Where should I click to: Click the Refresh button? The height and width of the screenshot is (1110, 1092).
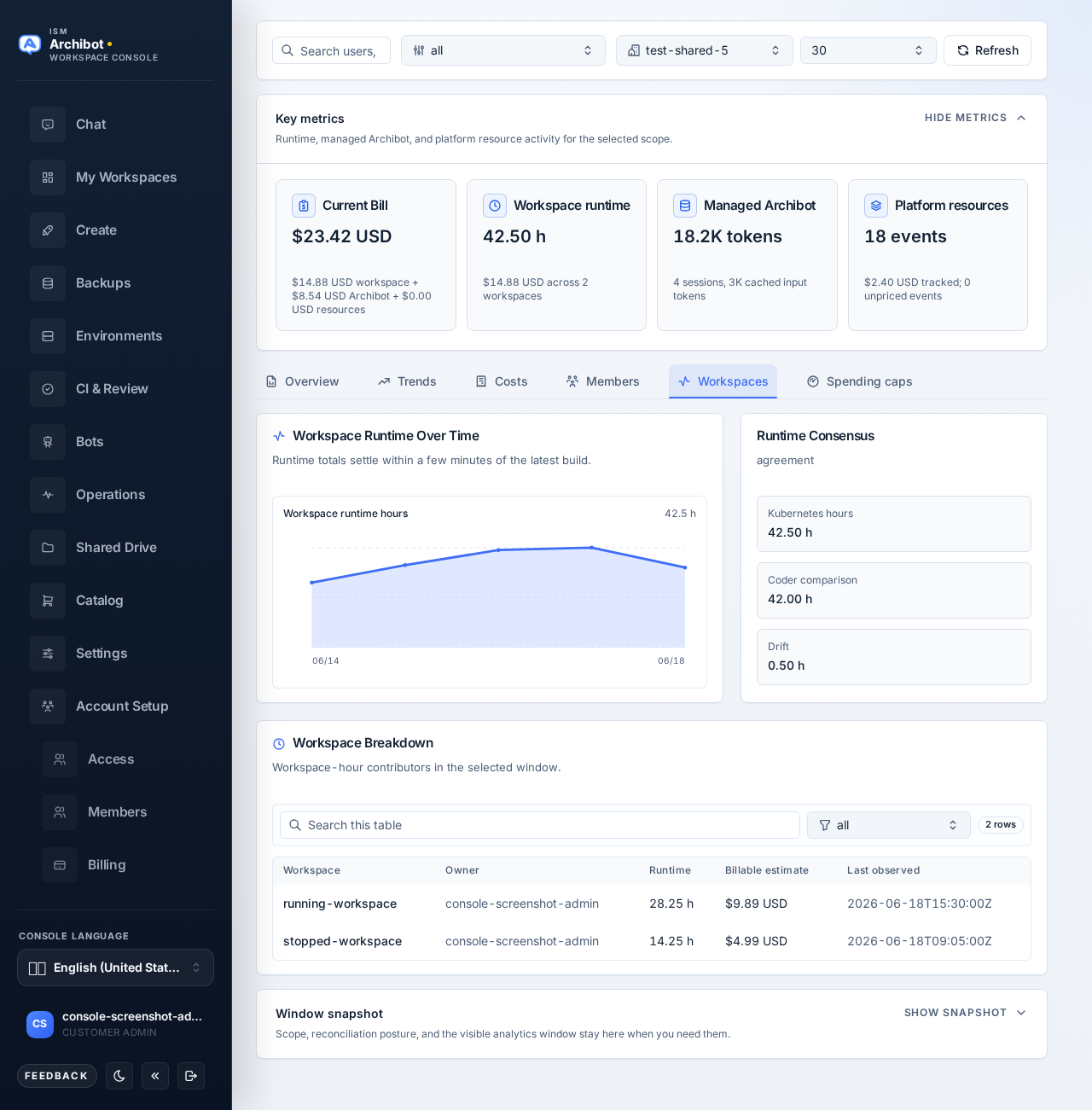click(x=987, y=50)
